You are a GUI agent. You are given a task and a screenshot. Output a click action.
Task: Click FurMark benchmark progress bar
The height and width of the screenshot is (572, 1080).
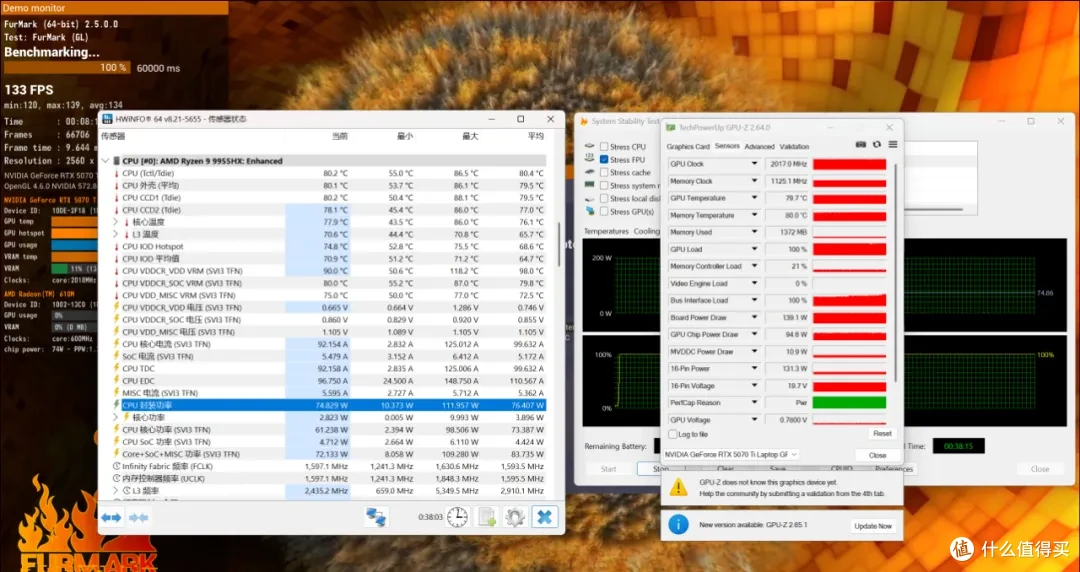coord(68,68)
